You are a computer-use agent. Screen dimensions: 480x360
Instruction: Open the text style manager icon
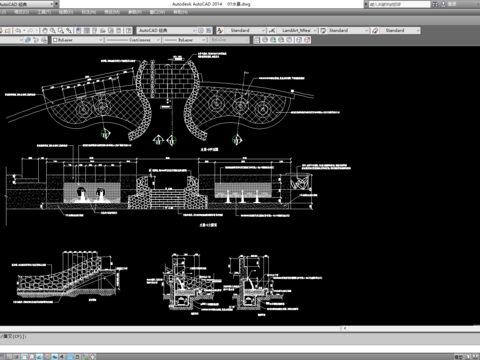point(220,30)
